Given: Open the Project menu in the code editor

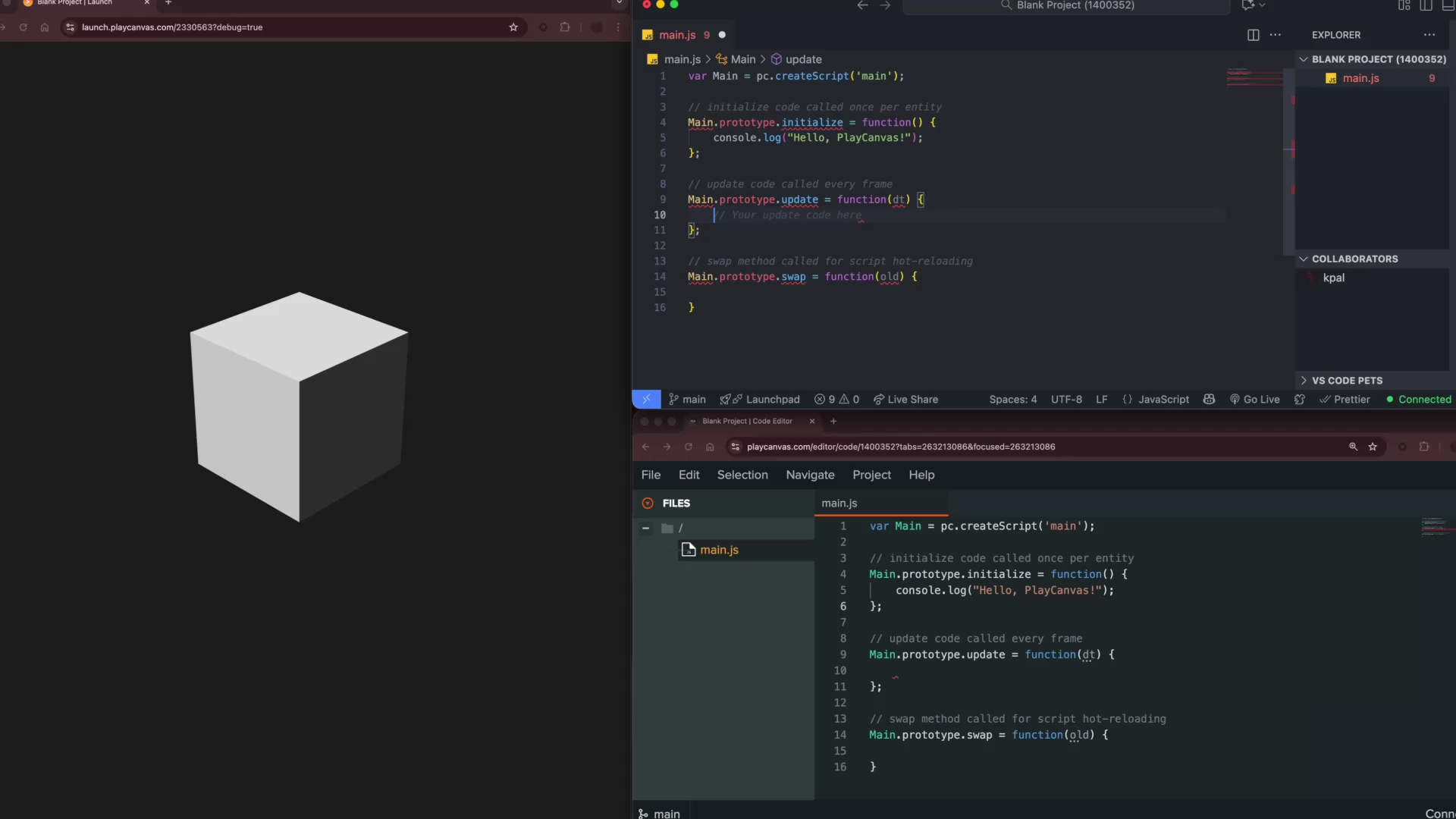Looking at the screenshot, I should point(871,475).
